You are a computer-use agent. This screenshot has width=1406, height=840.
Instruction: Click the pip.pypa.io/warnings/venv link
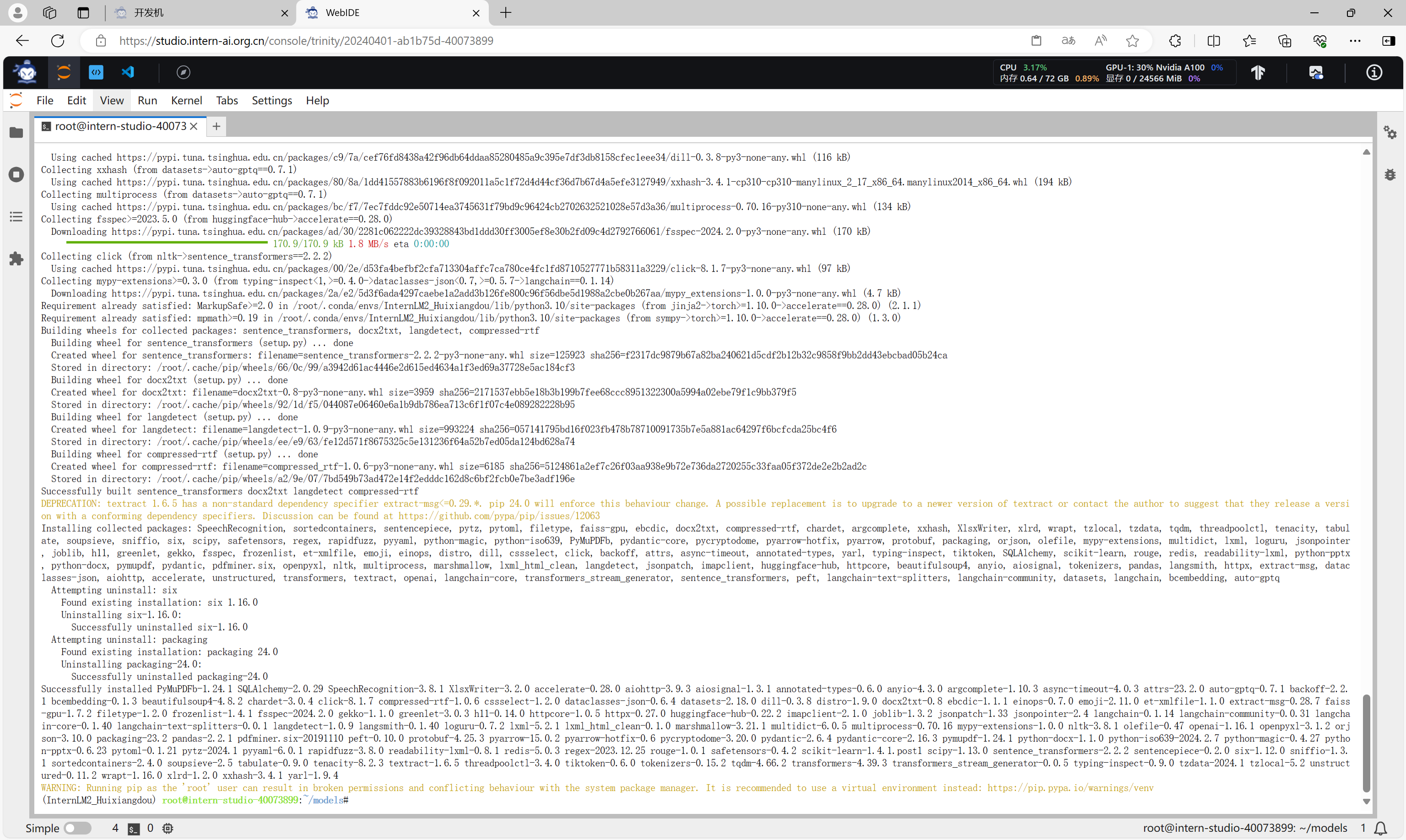(1070, 788)
